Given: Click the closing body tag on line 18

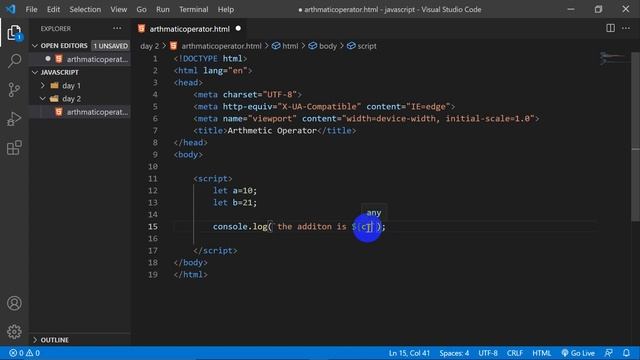Looking at the screenshot, I should (x=191, y=262).
